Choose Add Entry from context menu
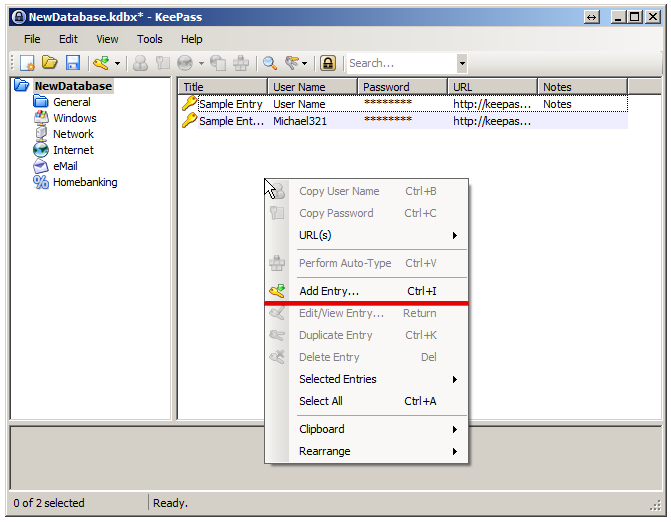This screenshot has height=522, width=671. click(x=329, y=291)
